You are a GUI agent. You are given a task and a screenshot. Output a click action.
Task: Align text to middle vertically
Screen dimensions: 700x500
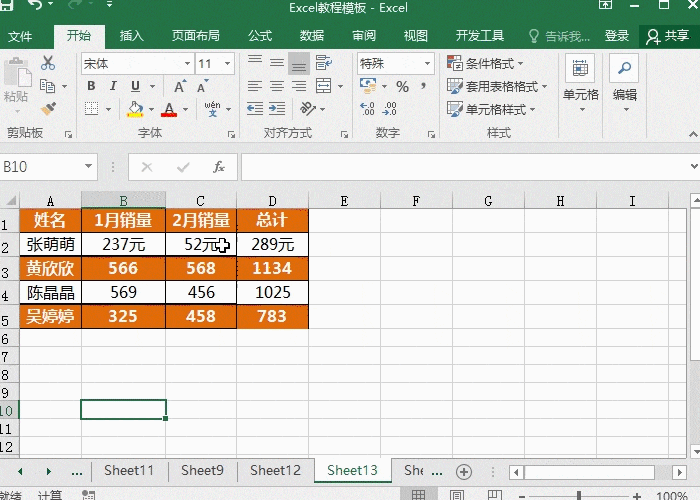[277, 63]
